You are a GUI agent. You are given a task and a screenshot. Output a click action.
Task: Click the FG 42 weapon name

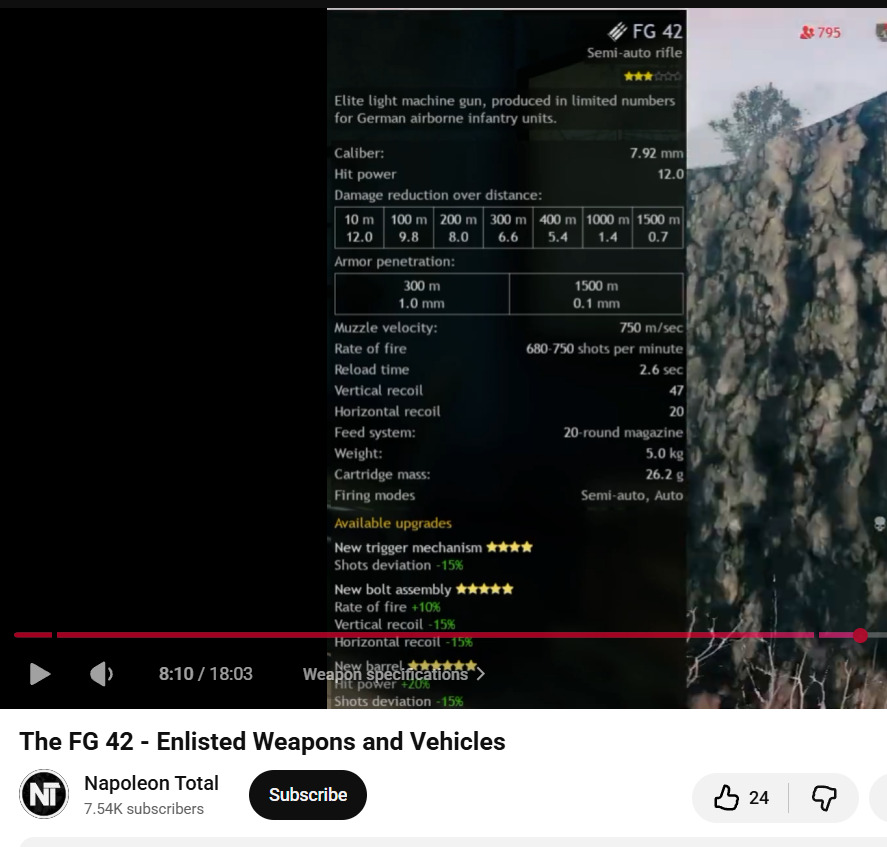(x=657, y=32)
